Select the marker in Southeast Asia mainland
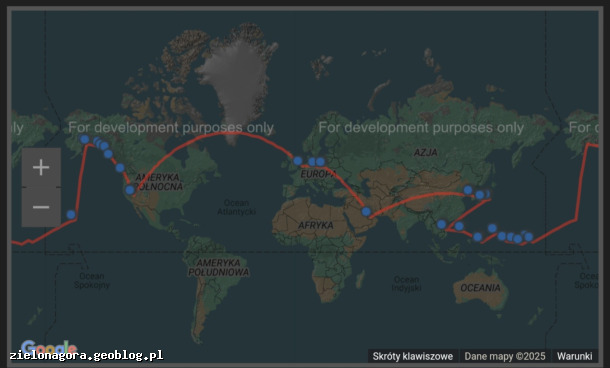This screenshot has height=368, width=610. point(442,224)
